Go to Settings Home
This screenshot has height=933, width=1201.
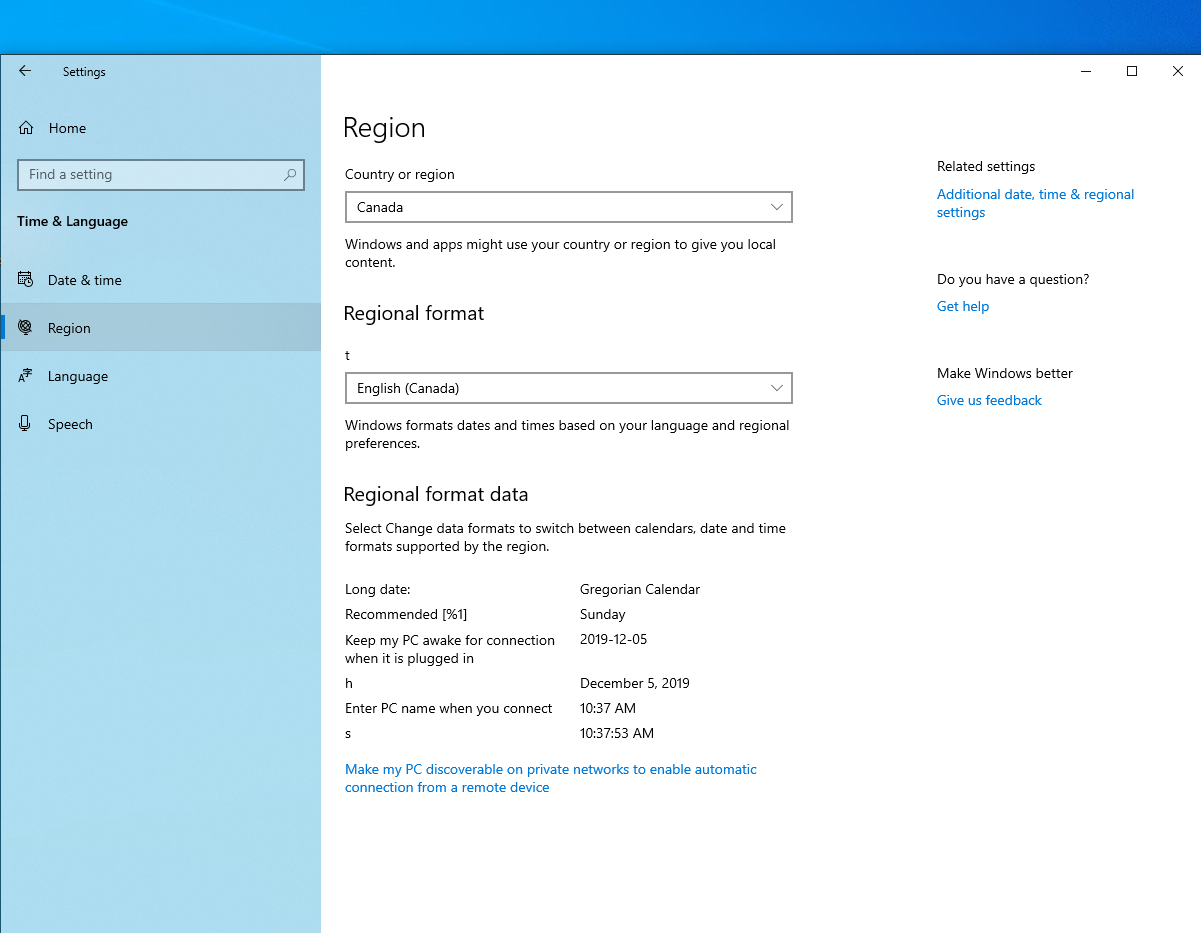click(161, 128)
